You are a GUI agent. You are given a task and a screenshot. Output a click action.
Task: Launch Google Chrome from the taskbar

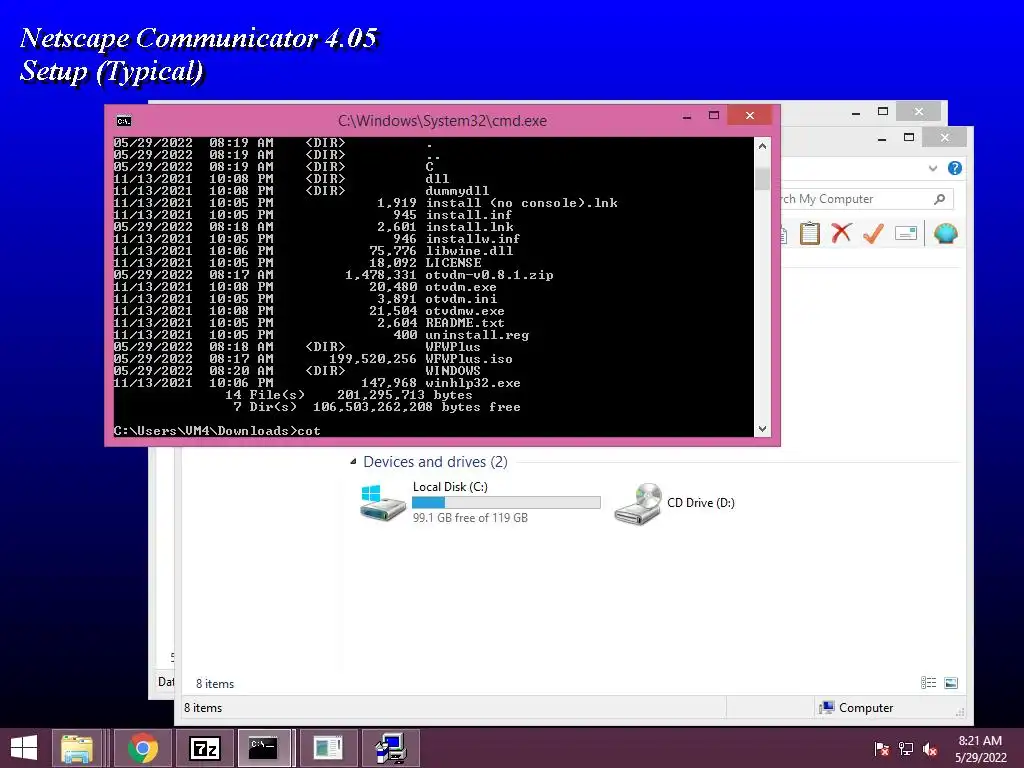point(142,748)
